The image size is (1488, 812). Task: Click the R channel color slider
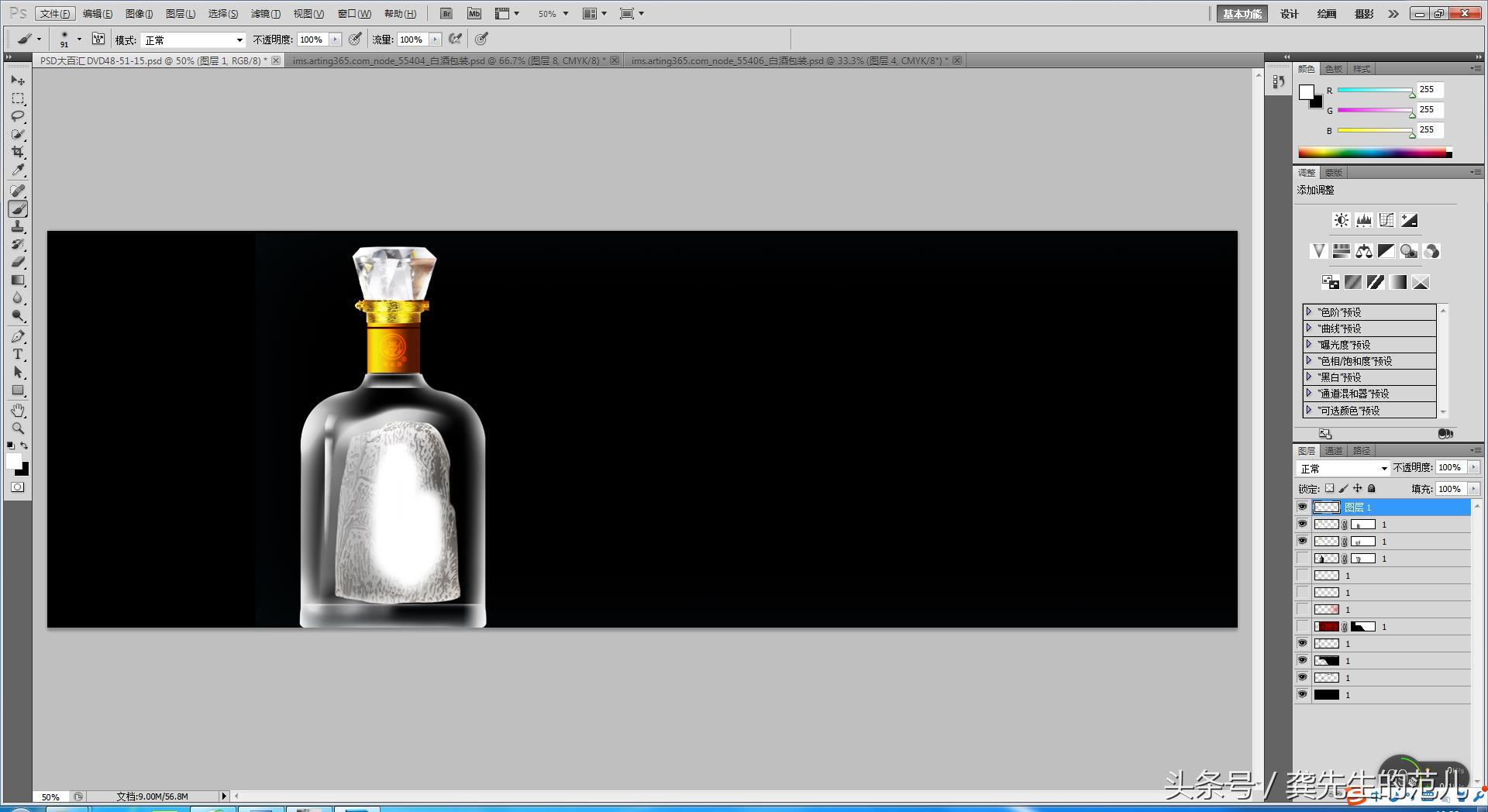1374,91
